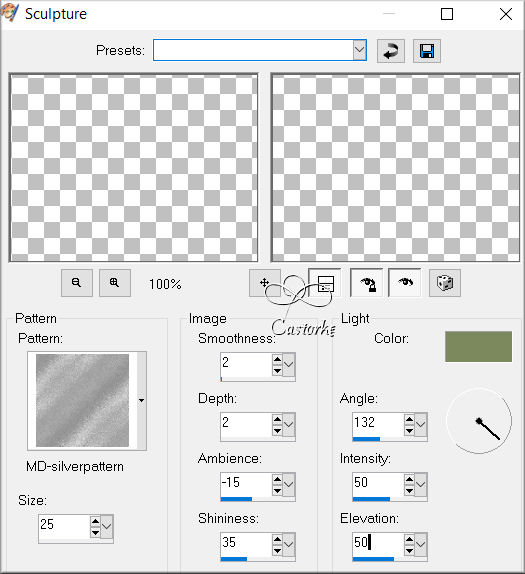Open the Angle value dropdown arrow
The height and width of the screenshot is (574, 525).
[421, 424]
